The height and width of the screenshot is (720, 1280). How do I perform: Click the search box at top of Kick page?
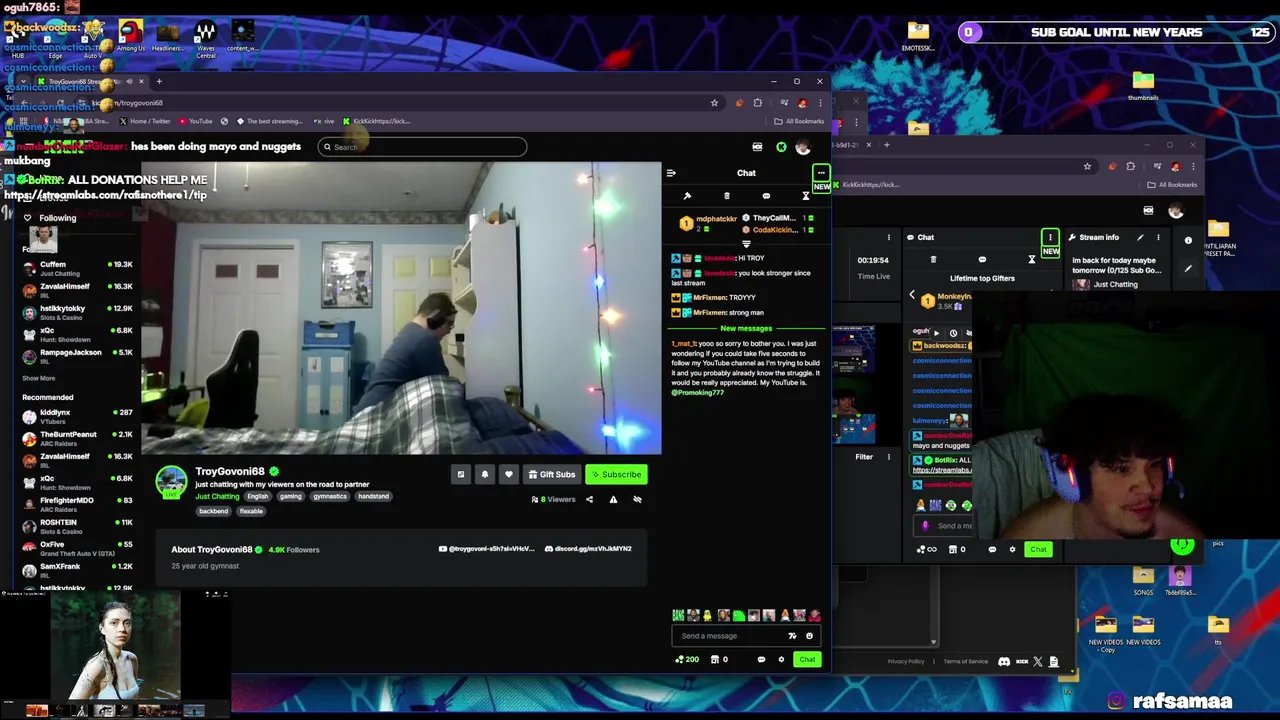tap(422, 147)
